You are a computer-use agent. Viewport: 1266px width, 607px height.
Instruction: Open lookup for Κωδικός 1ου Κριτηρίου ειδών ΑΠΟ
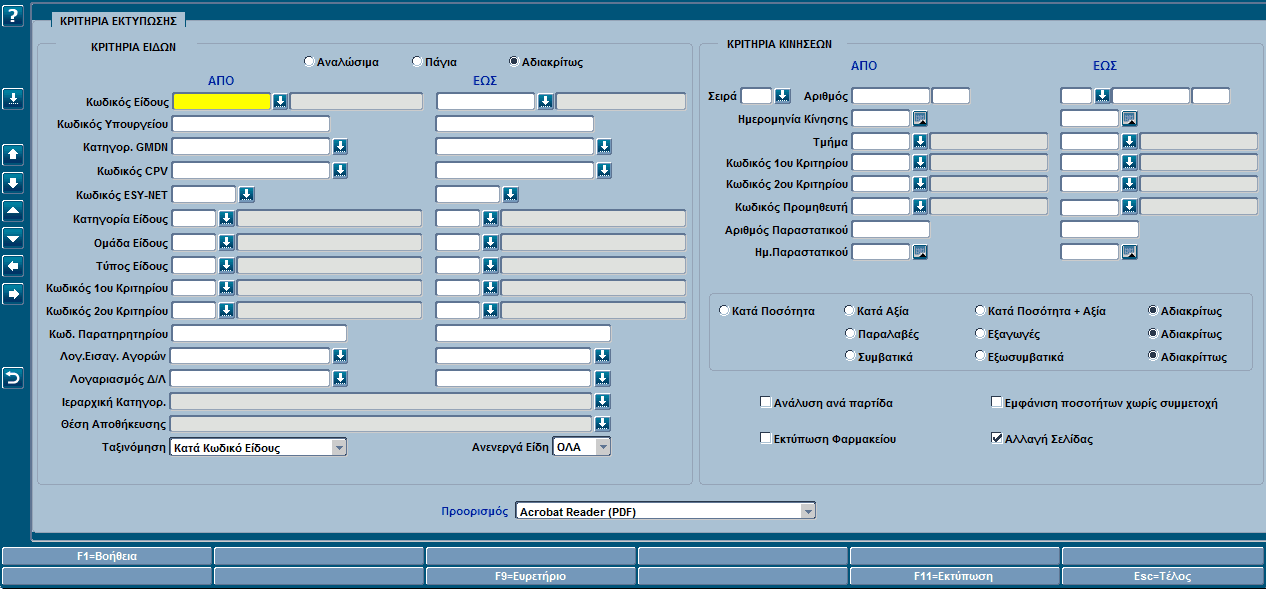tap(226, 288)
